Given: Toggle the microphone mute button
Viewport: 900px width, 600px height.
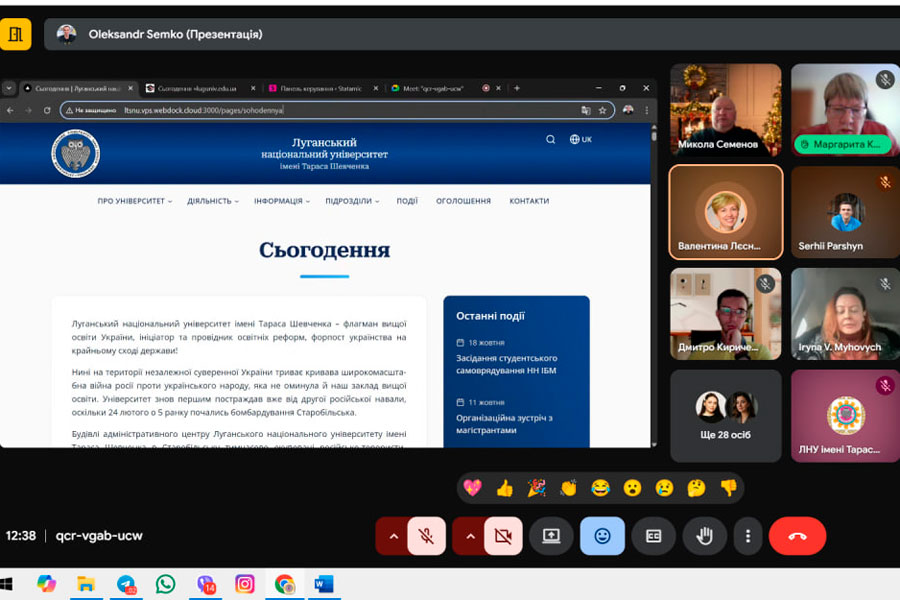Looking at the screenshot, I should (x=426, y=536).
